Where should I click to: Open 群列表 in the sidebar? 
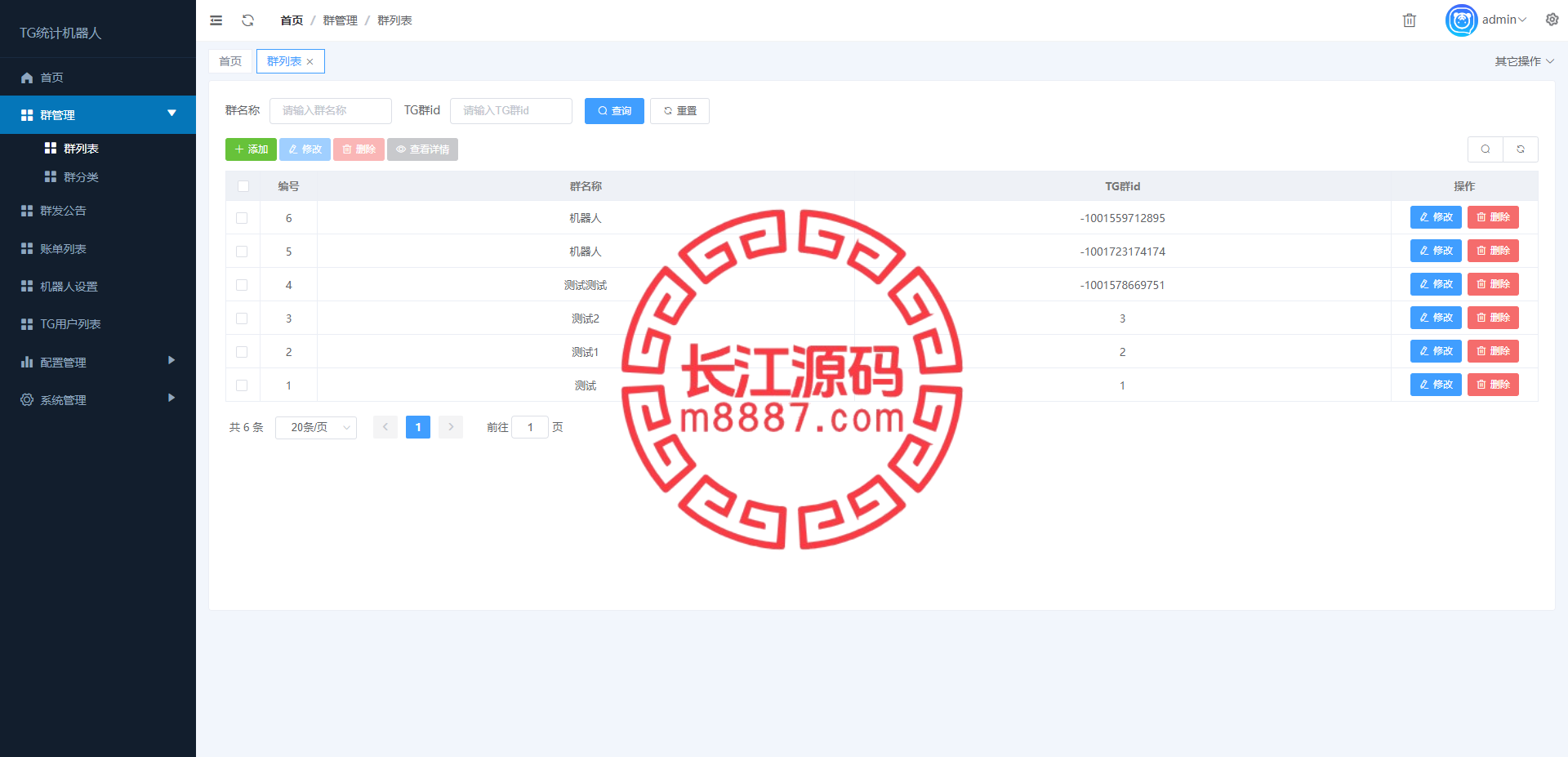98,149
